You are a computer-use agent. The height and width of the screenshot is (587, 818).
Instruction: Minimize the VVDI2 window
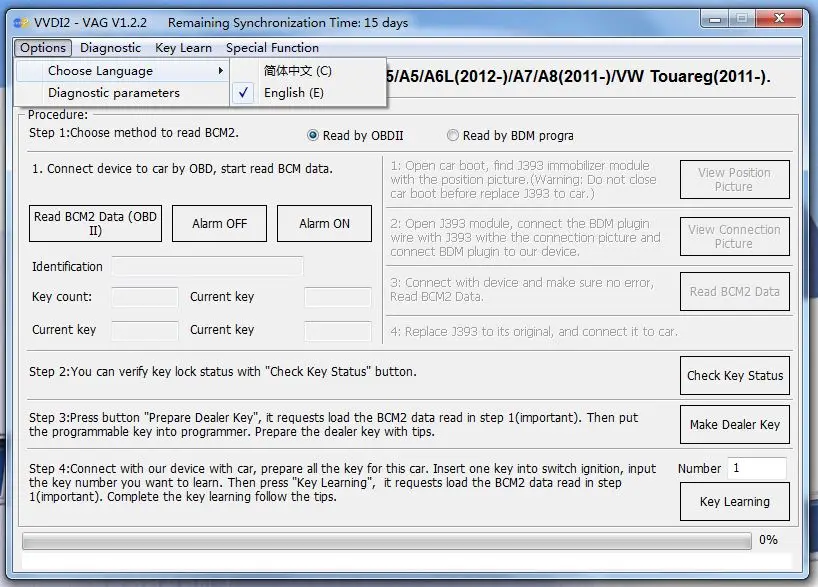(x=715, y=19)
